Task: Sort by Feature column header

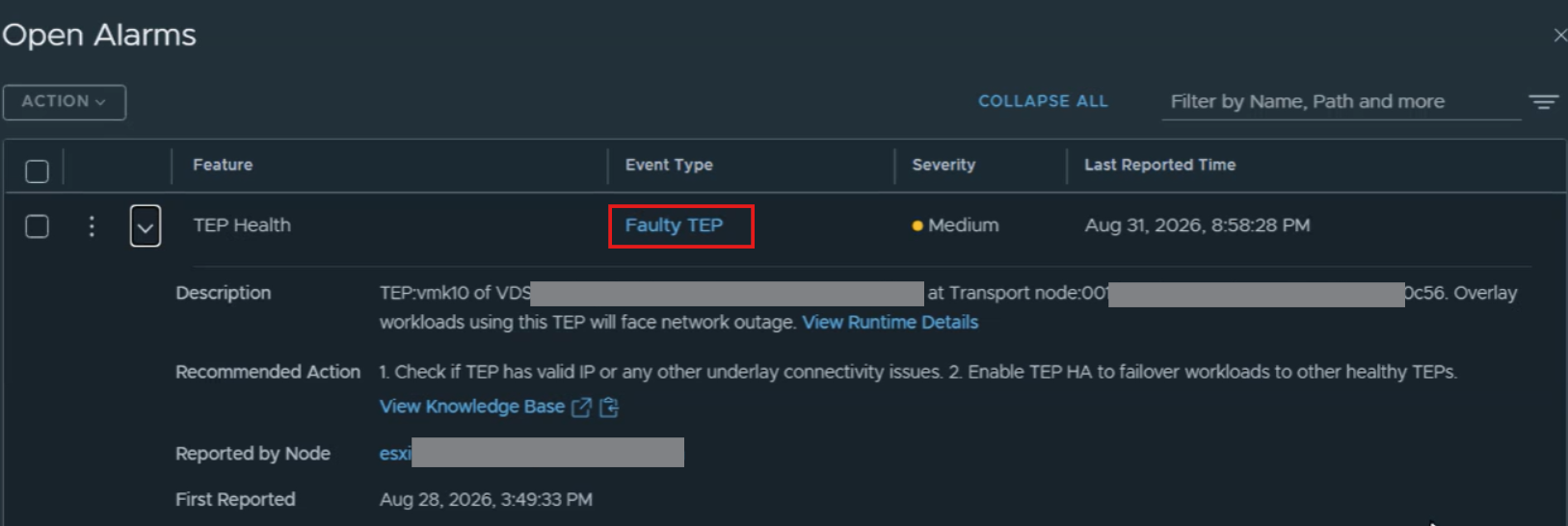Action: pyautogui.click(x=223, y=165)
